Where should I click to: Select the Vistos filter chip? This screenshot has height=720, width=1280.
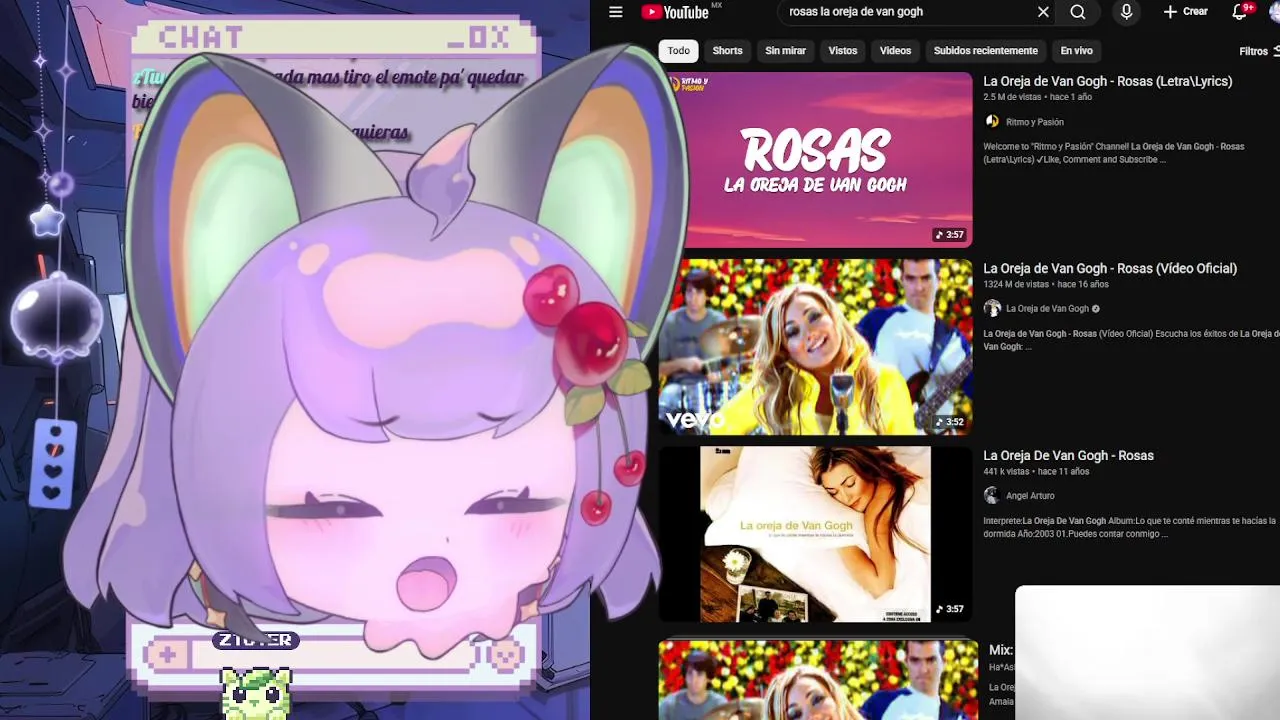point(843,51)
